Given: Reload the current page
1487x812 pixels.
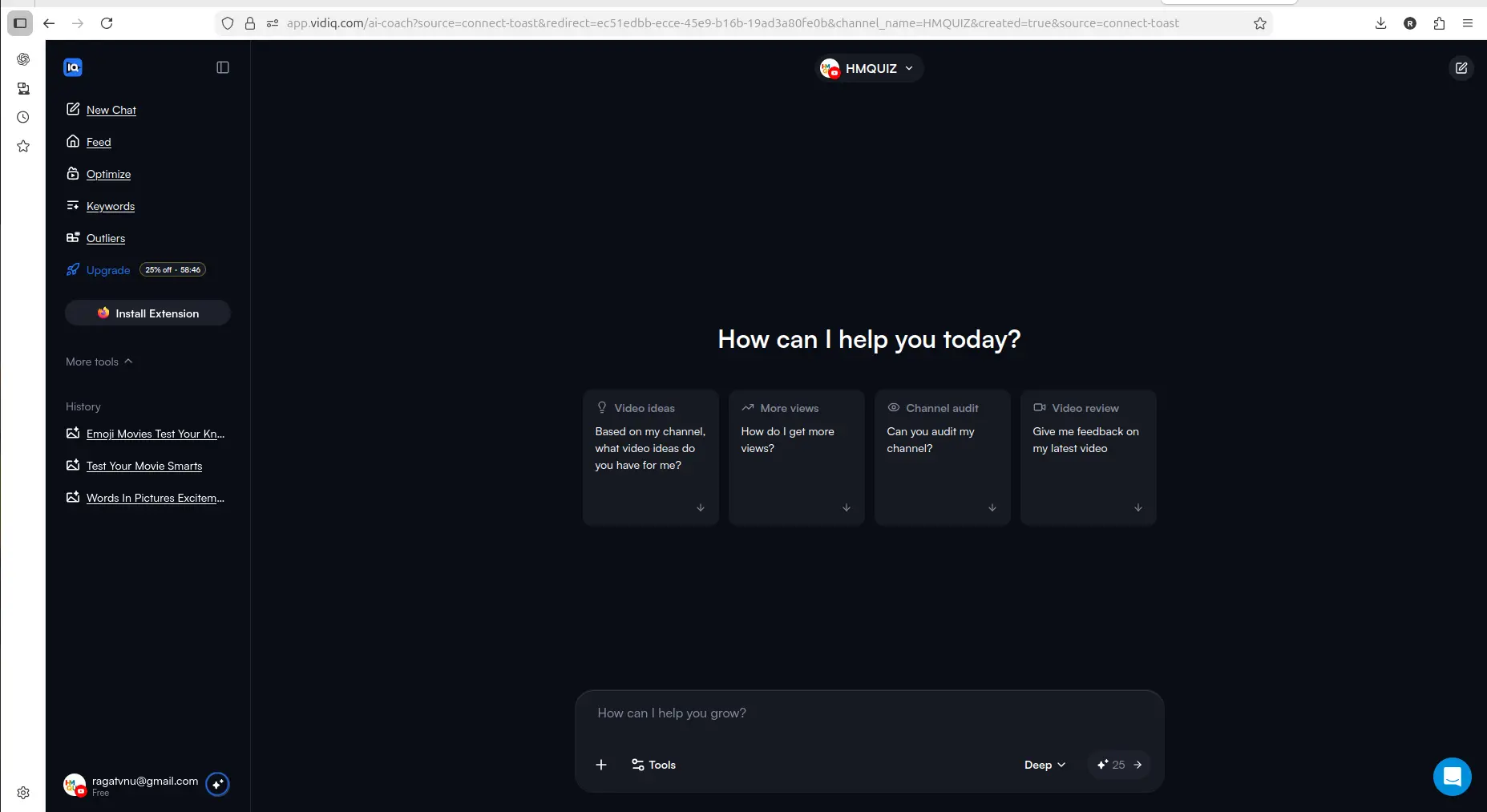Looking at the screenshot, I should click(x=107, y=23).
